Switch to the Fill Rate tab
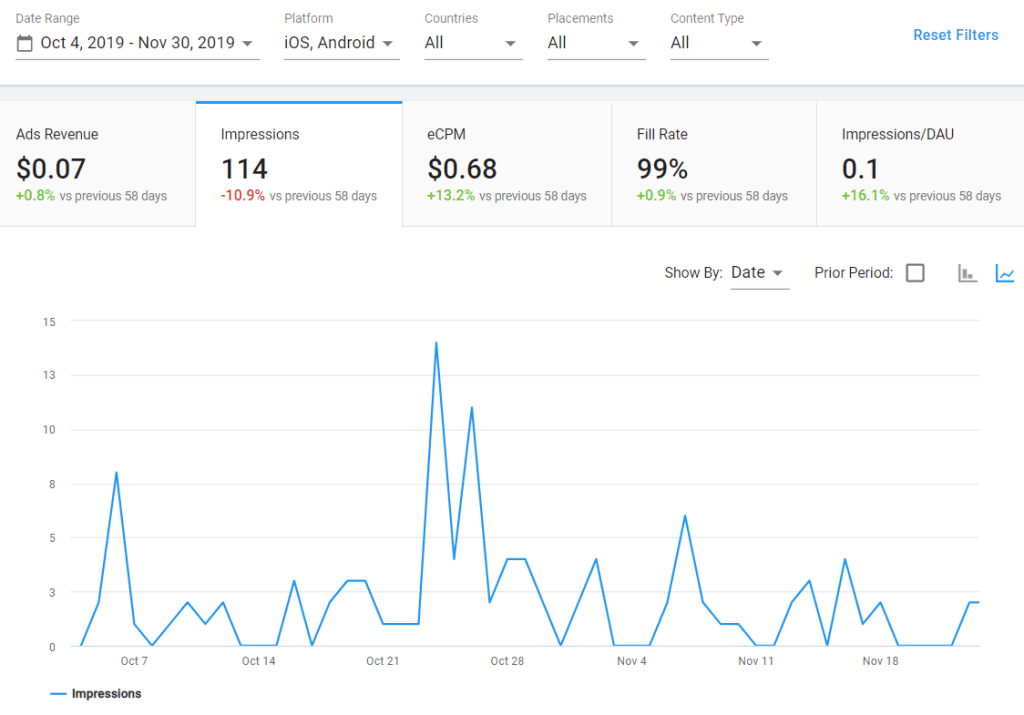The image size is (1024, 715). [x=713, y=164]
